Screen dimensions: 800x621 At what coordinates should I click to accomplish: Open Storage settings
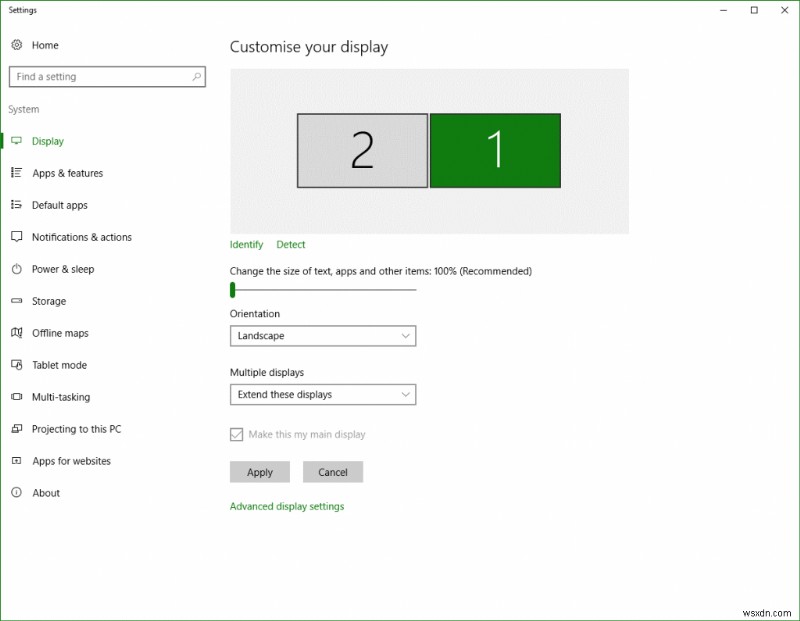17,301
